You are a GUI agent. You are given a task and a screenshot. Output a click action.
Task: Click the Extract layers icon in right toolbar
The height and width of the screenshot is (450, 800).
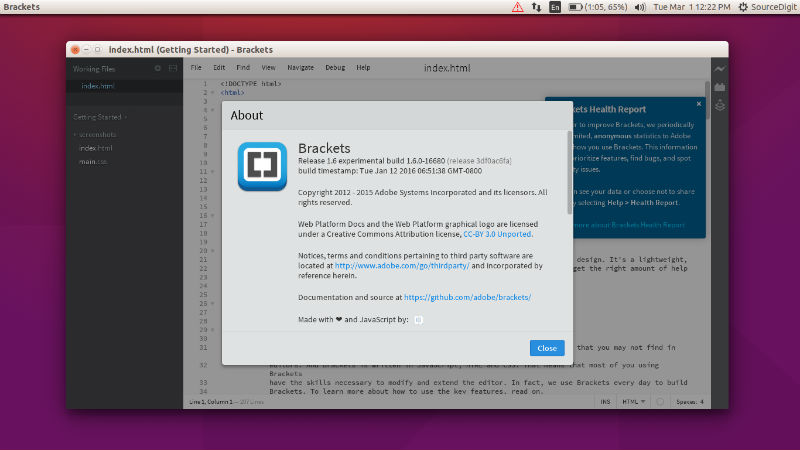719,105
